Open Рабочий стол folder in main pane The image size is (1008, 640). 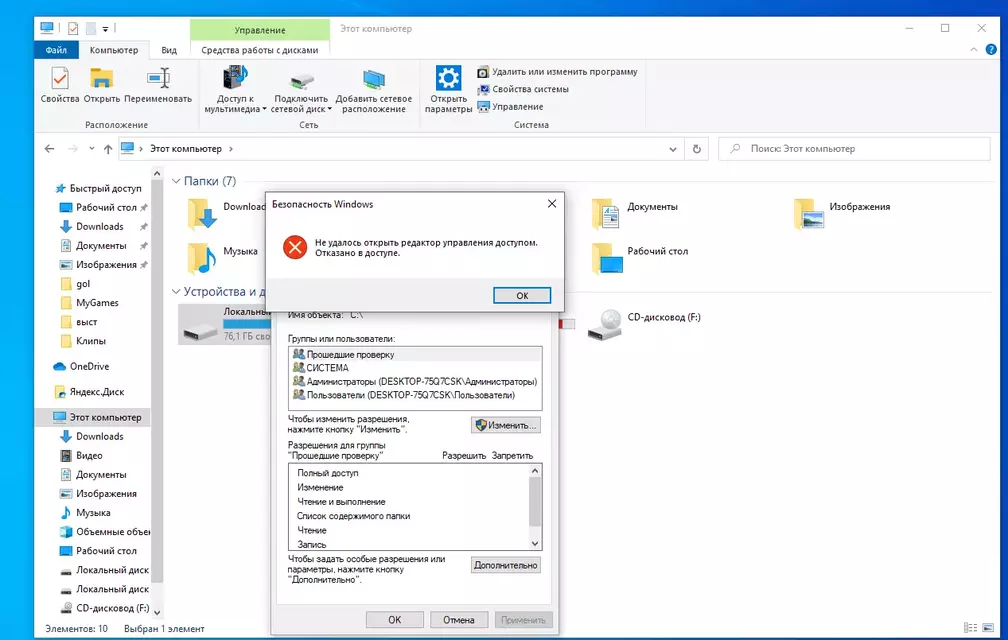(x=640, y=258)
